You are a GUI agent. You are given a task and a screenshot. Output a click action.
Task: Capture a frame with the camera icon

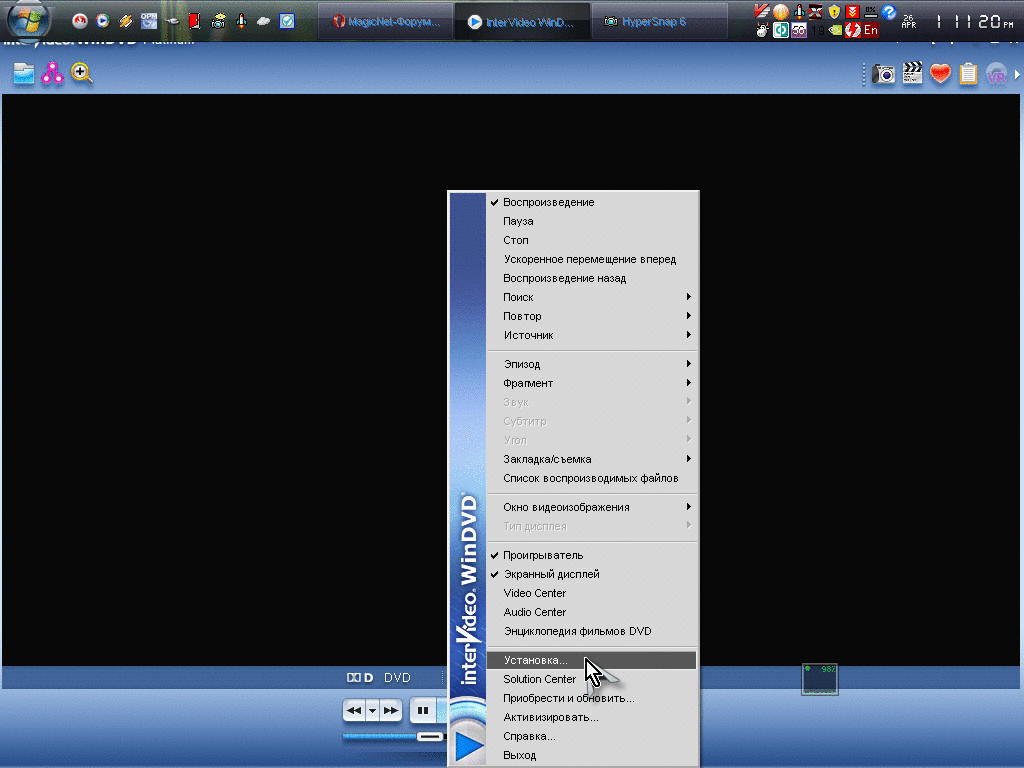pyautogui.click(x=883, y=74)
